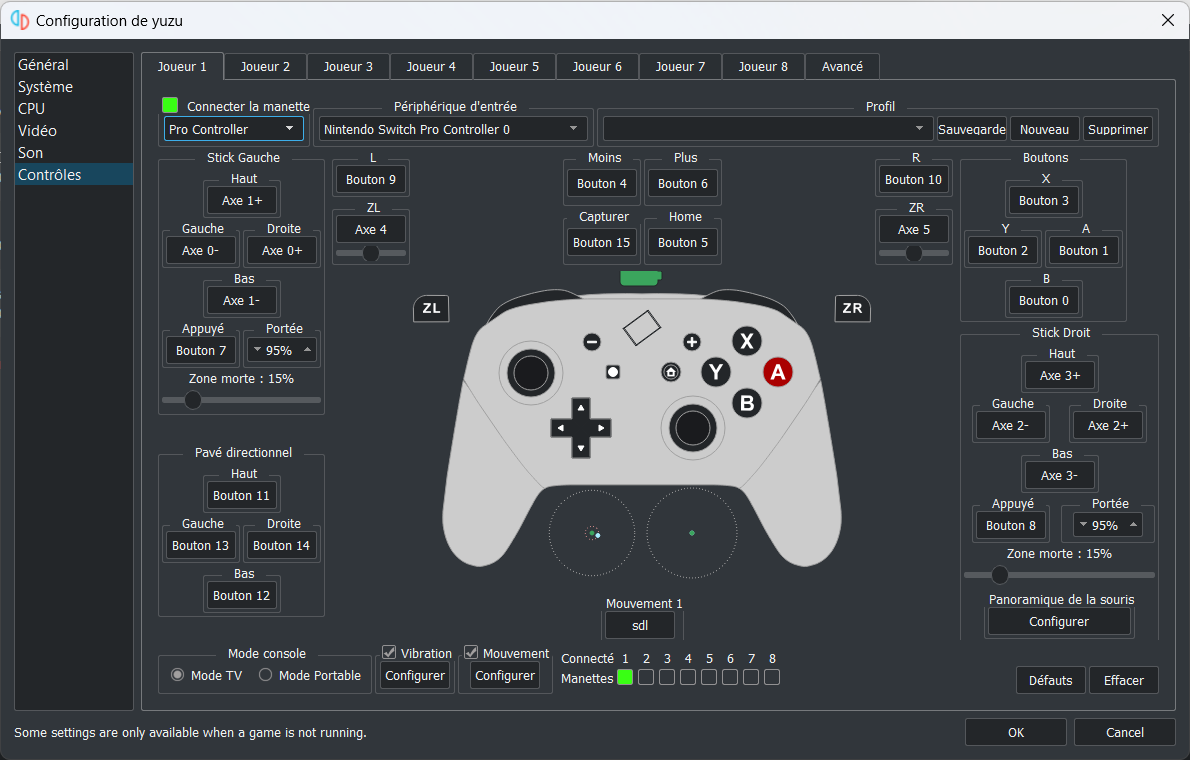The width and height of the screenshot is (1190, 760).
Task: Click the yuzu logo in title bar
Action: pyautogui.click(x=20, y=20)
